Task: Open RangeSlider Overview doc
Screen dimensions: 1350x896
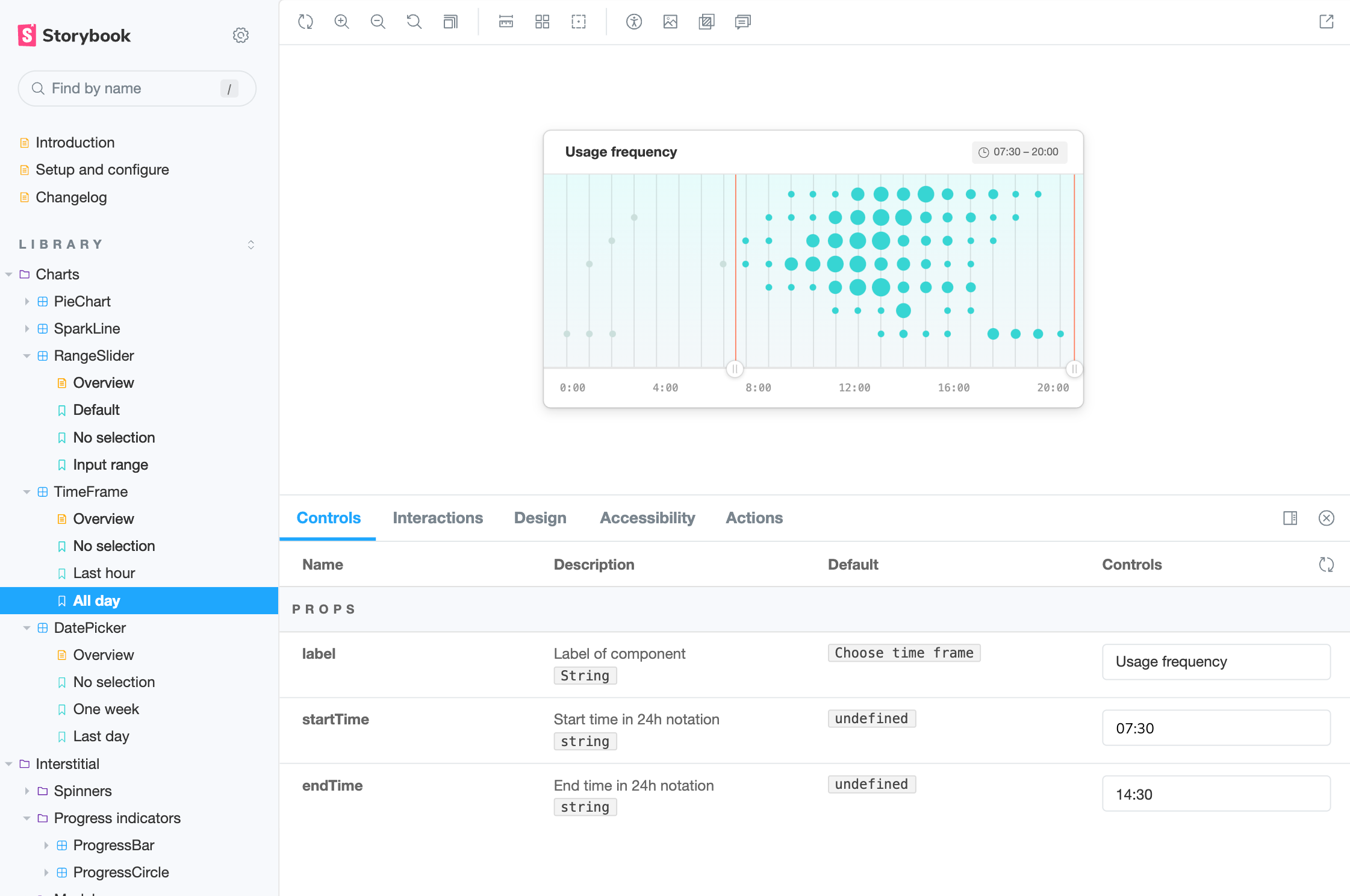Action: point(104,383)
